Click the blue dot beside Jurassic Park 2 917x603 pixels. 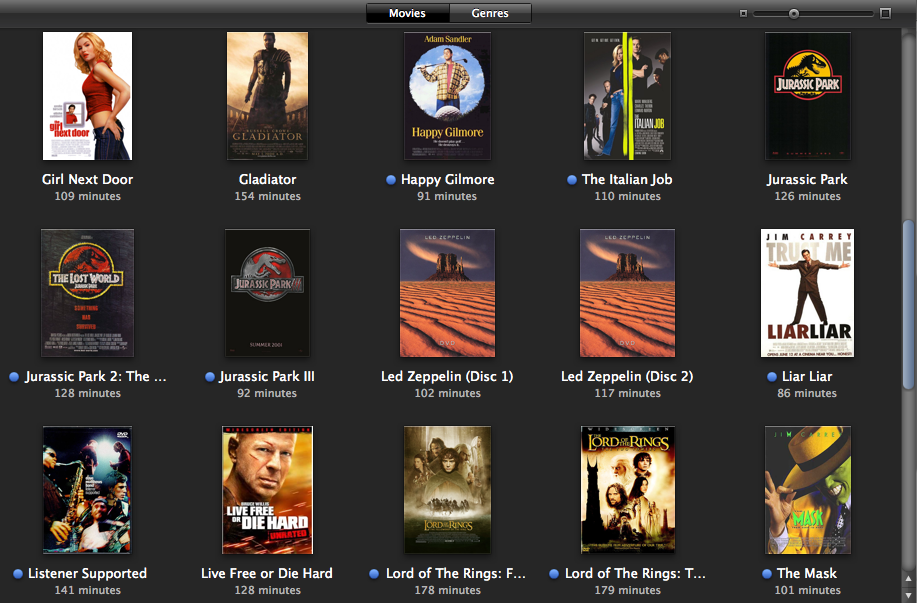click(x=14, y=377)
